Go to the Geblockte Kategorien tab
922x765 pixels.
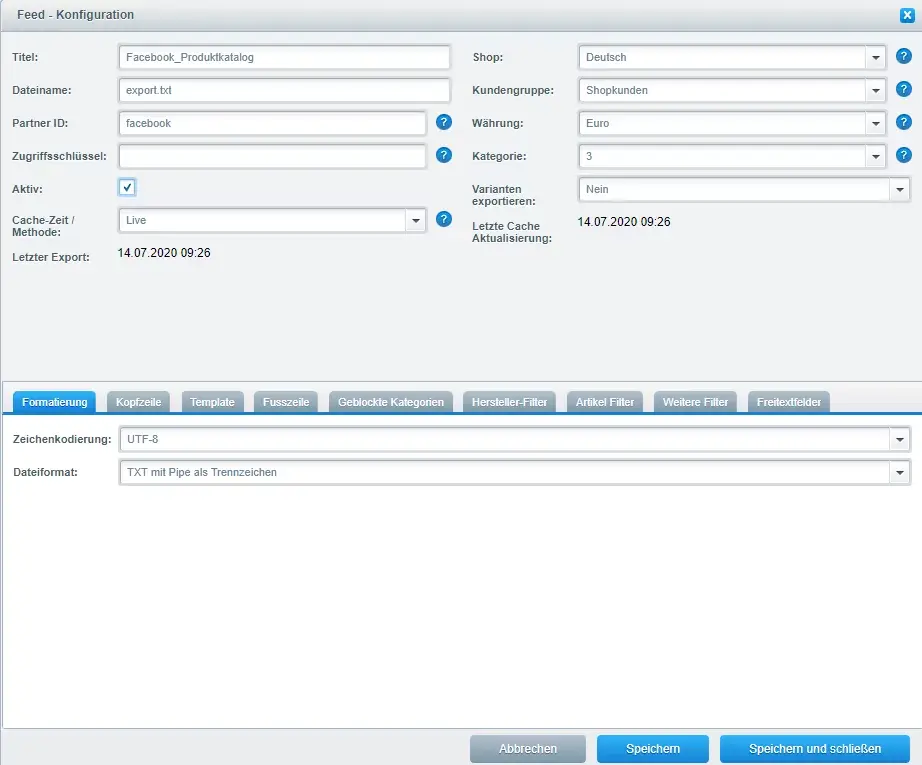[391, 402]
